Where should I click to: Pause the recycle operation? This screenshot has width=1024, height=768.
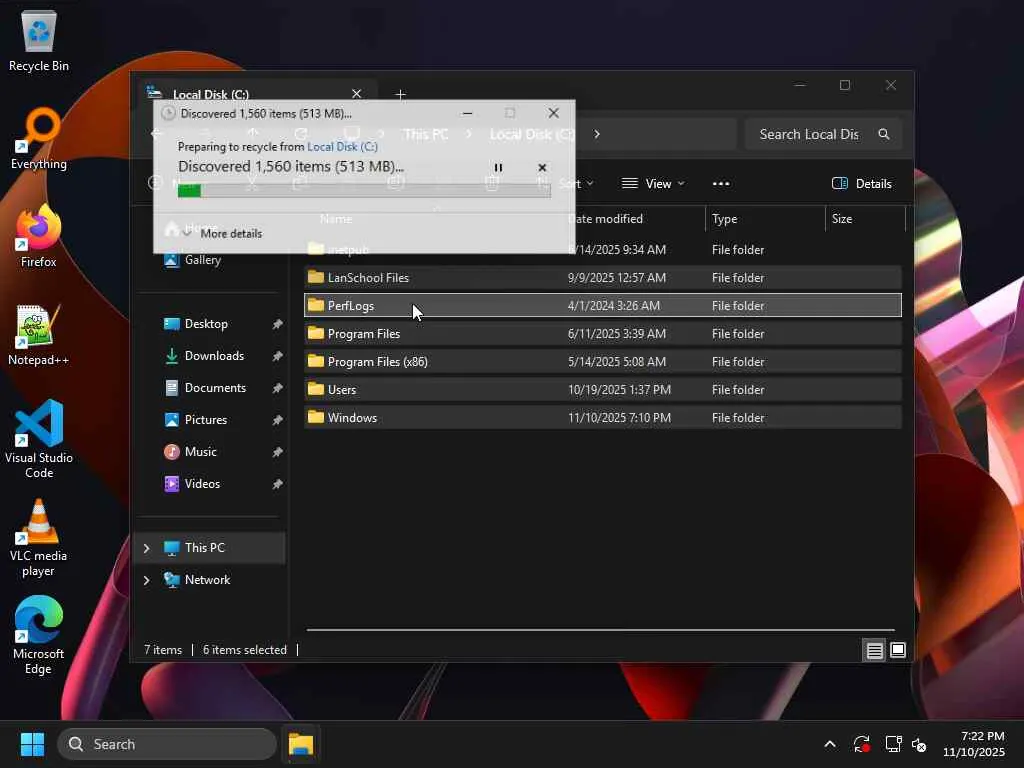(498, 168)
